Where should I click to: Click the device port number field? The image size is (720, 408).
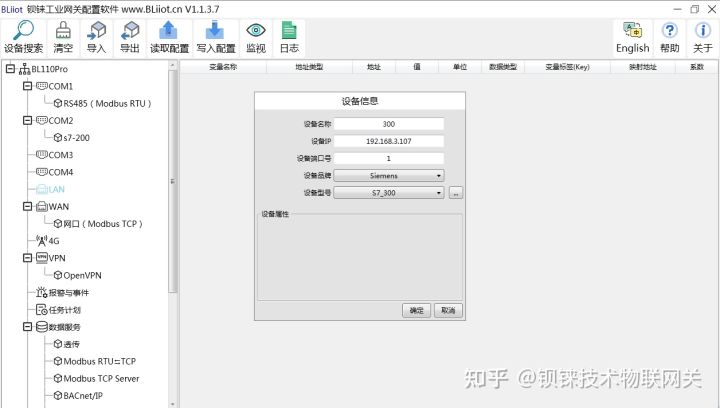pyautogui.click(x=389, y=158)
